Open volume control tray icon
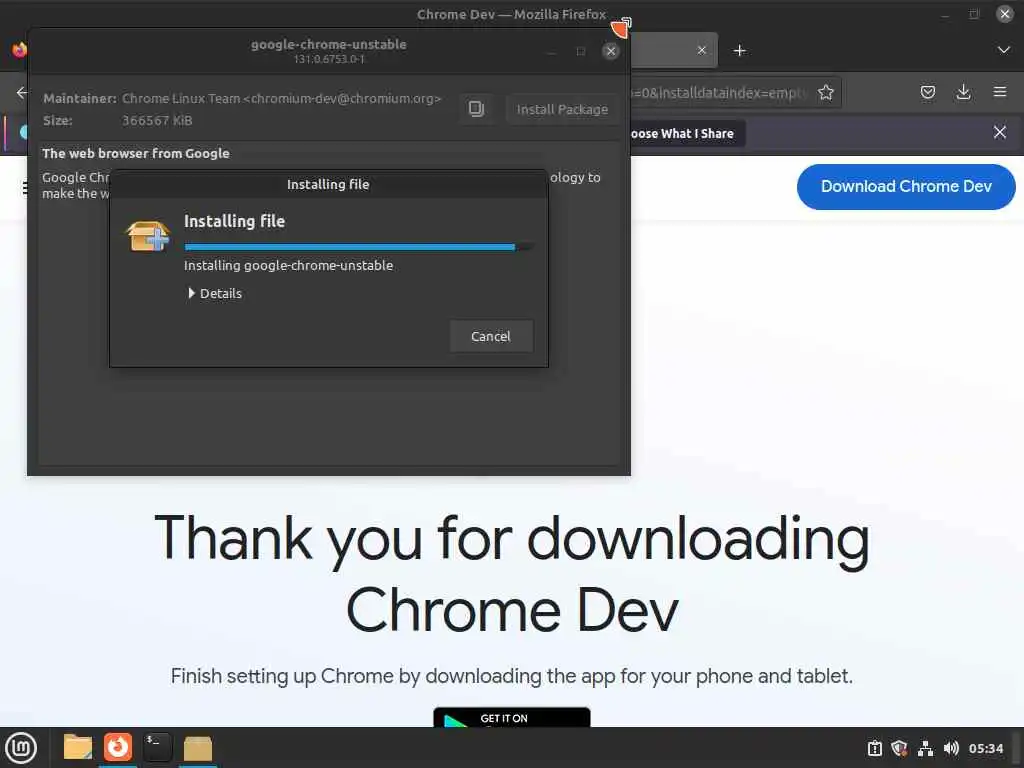 point(951,748)
